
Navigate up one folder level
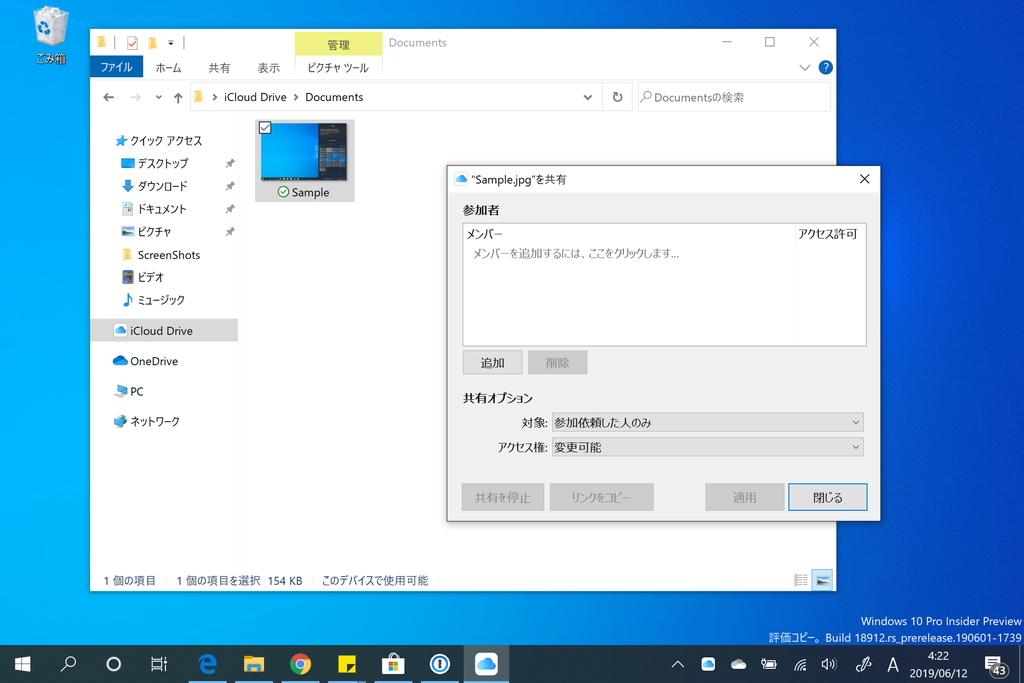(x=178, y=96)
